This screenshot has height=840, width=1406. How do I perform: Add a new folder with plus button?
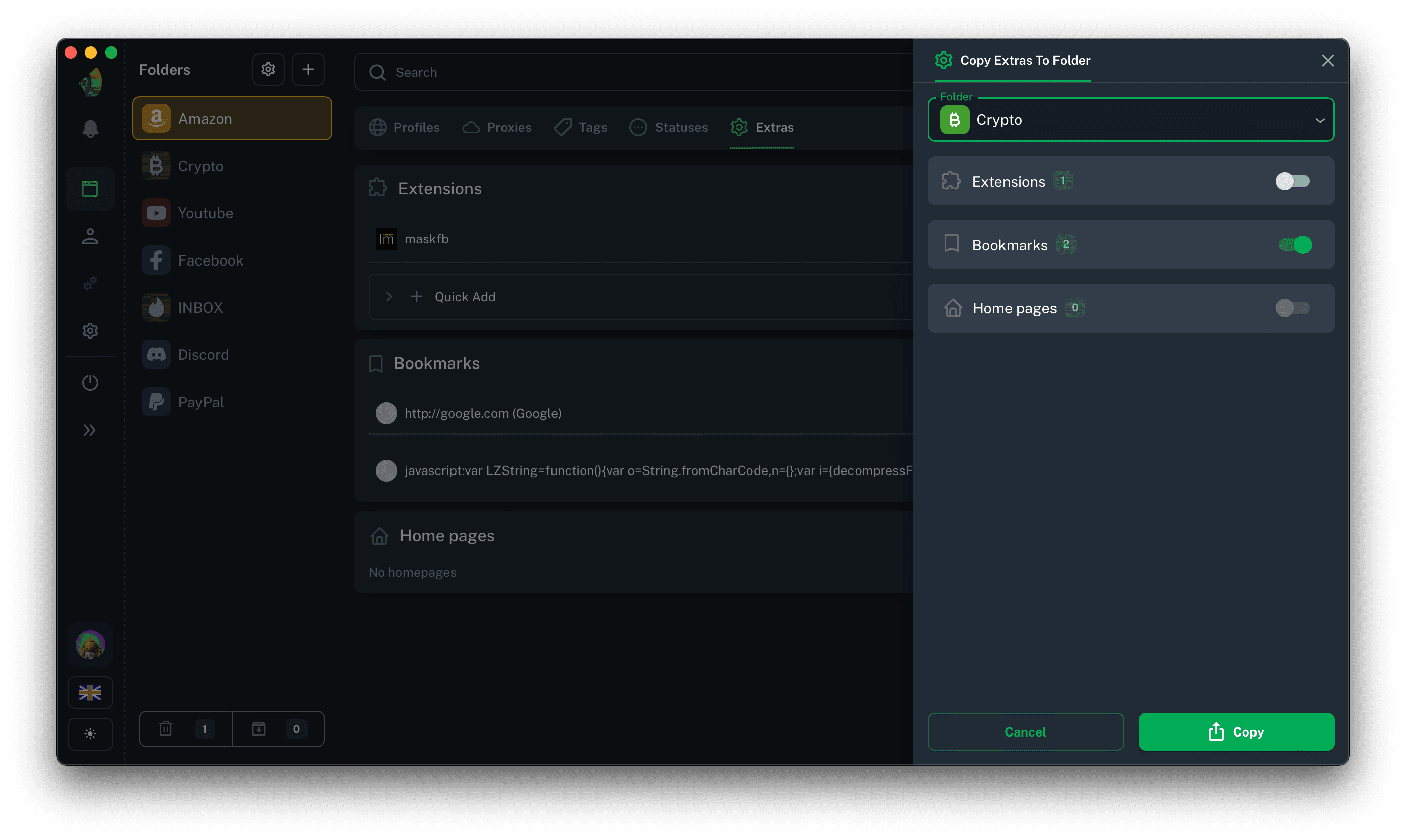[x=308, y=70]
